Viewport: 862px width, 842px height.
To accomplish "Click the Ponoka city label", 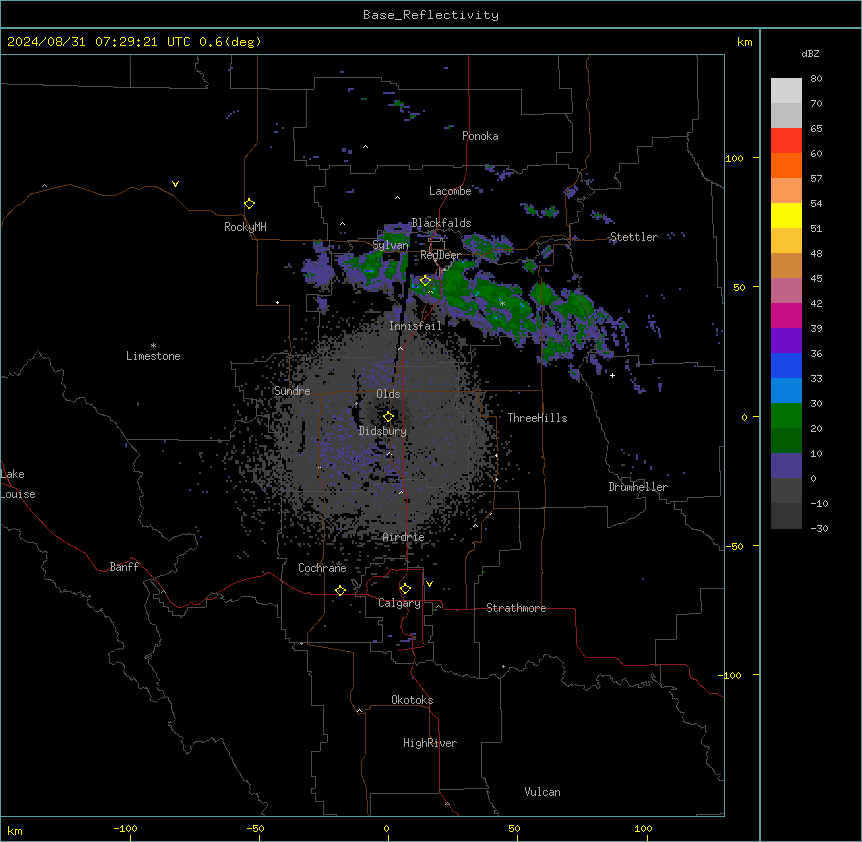I will [x=480, y=136].
